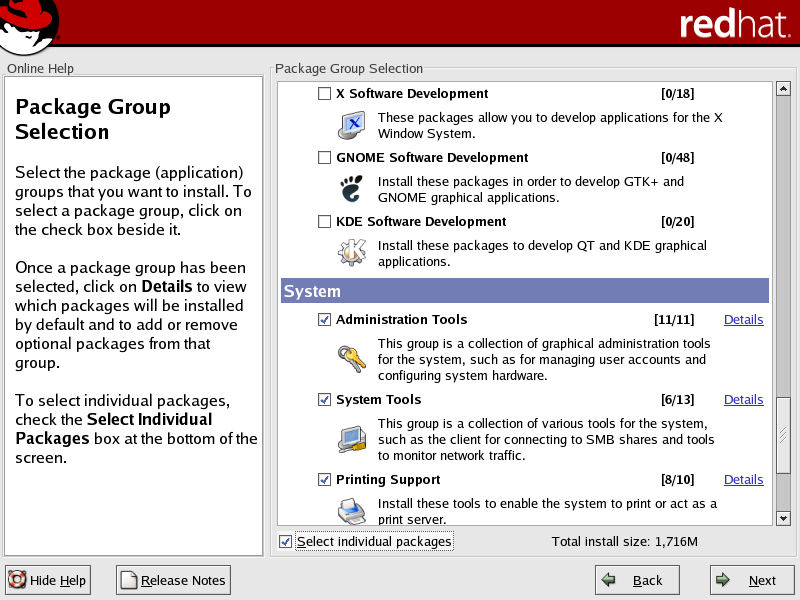Click scrollbar up arrow in package list

(783, 88)
